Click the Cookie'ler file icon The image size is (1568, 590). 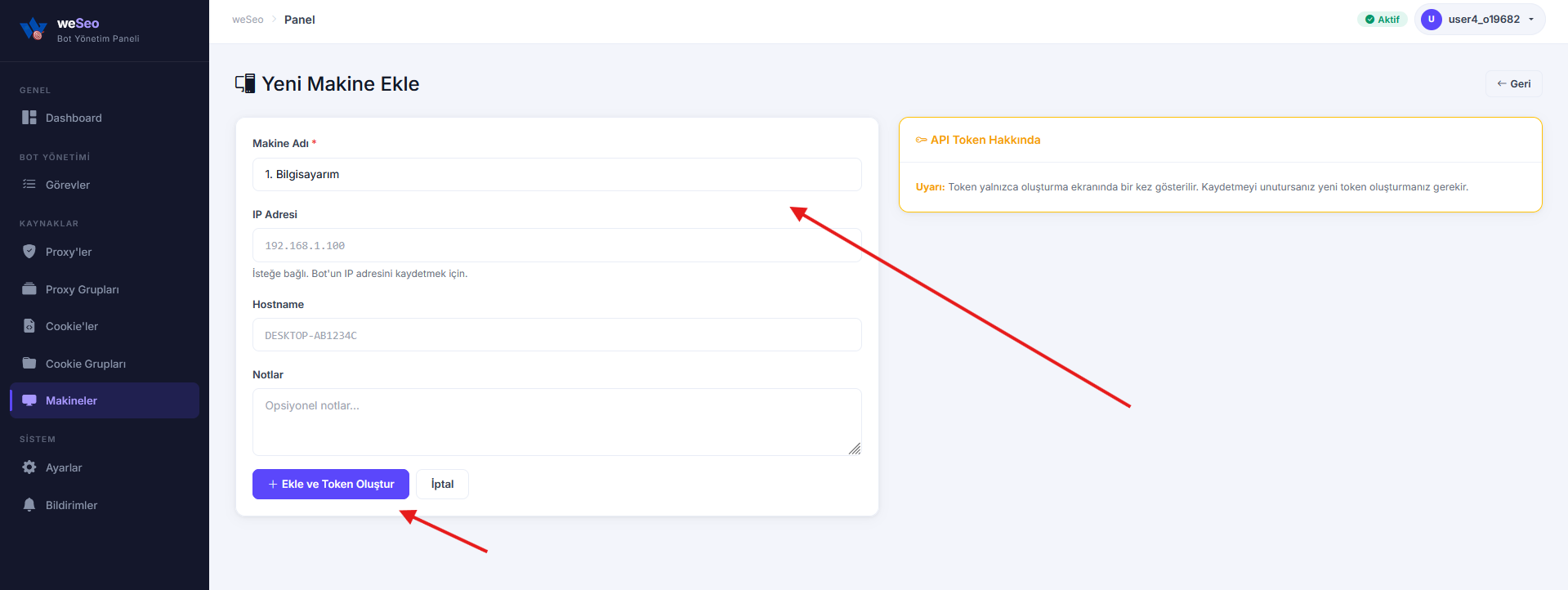[29, 326]
